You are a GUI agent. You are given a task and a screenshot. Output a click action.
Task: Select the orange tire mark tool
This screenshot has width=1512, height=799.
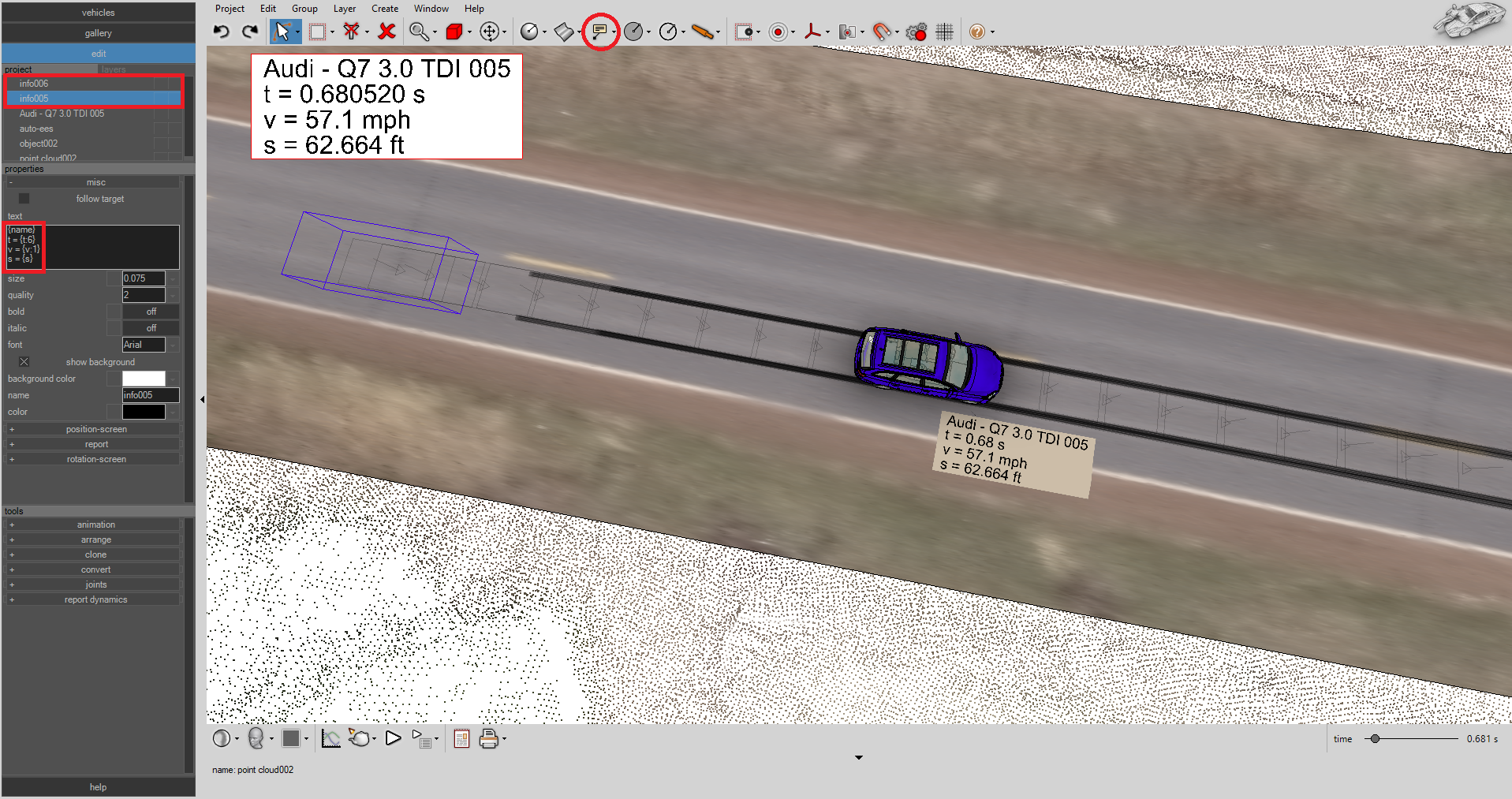point(703,32)
